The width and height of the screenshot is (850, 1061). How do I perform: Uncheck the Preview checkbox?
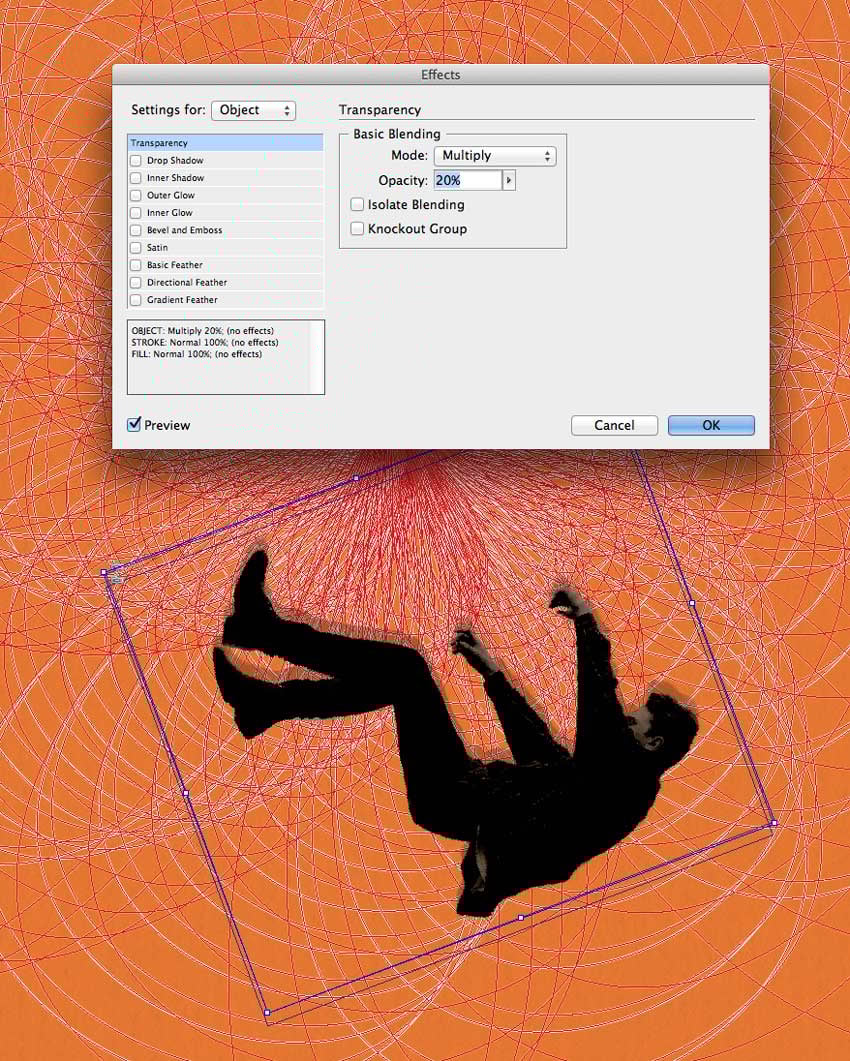tap(134, 425)
